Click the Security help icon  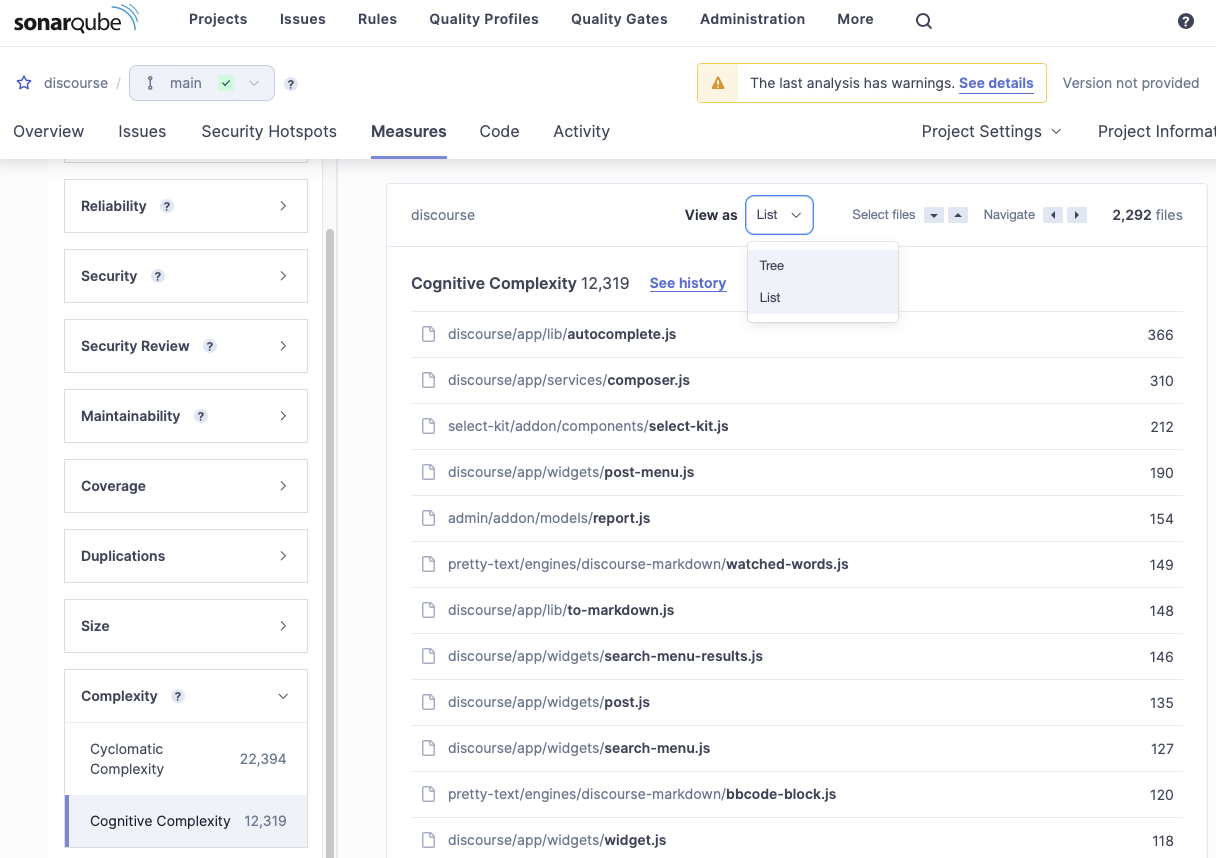pyautogui.click(x=158, y=276)
